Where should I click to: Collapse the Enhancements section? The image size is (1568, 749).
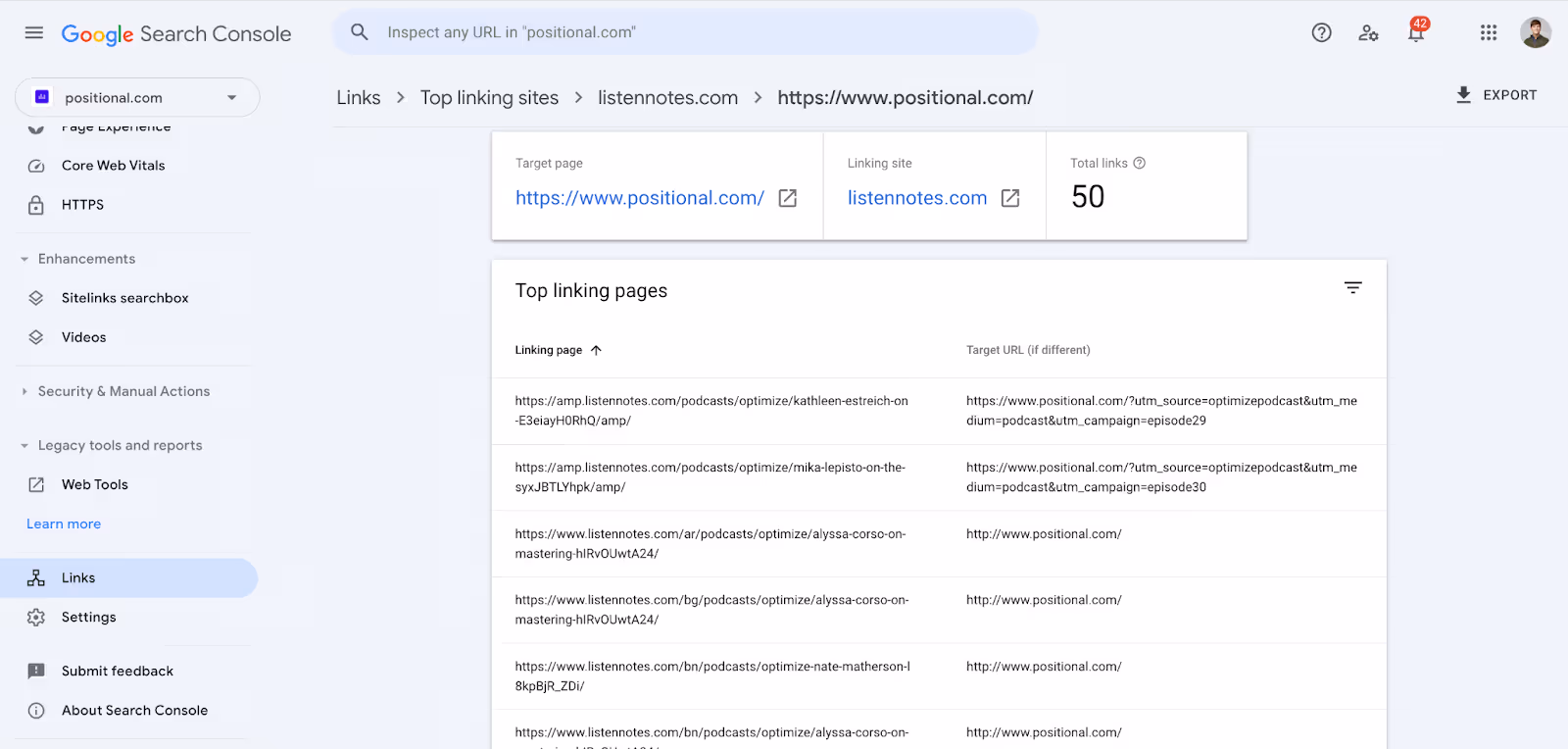(24, 259)
